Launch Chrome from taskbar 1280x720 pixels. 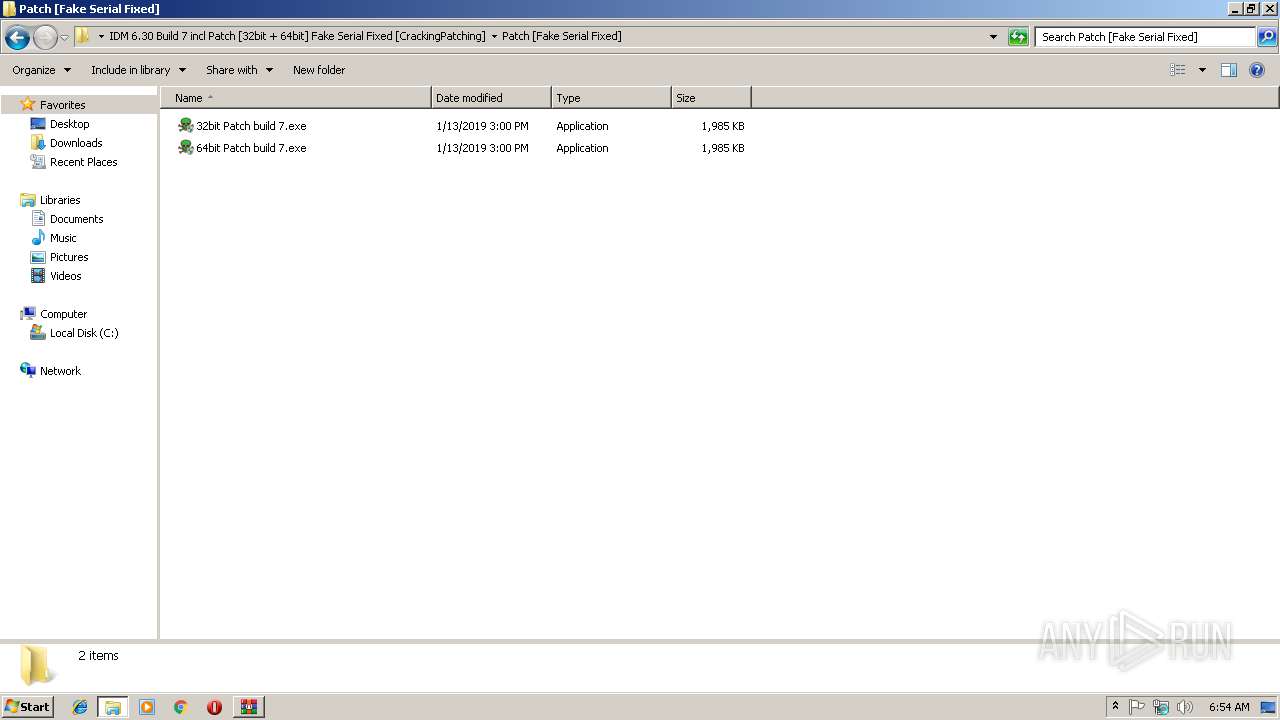click(x=181, y=707)
